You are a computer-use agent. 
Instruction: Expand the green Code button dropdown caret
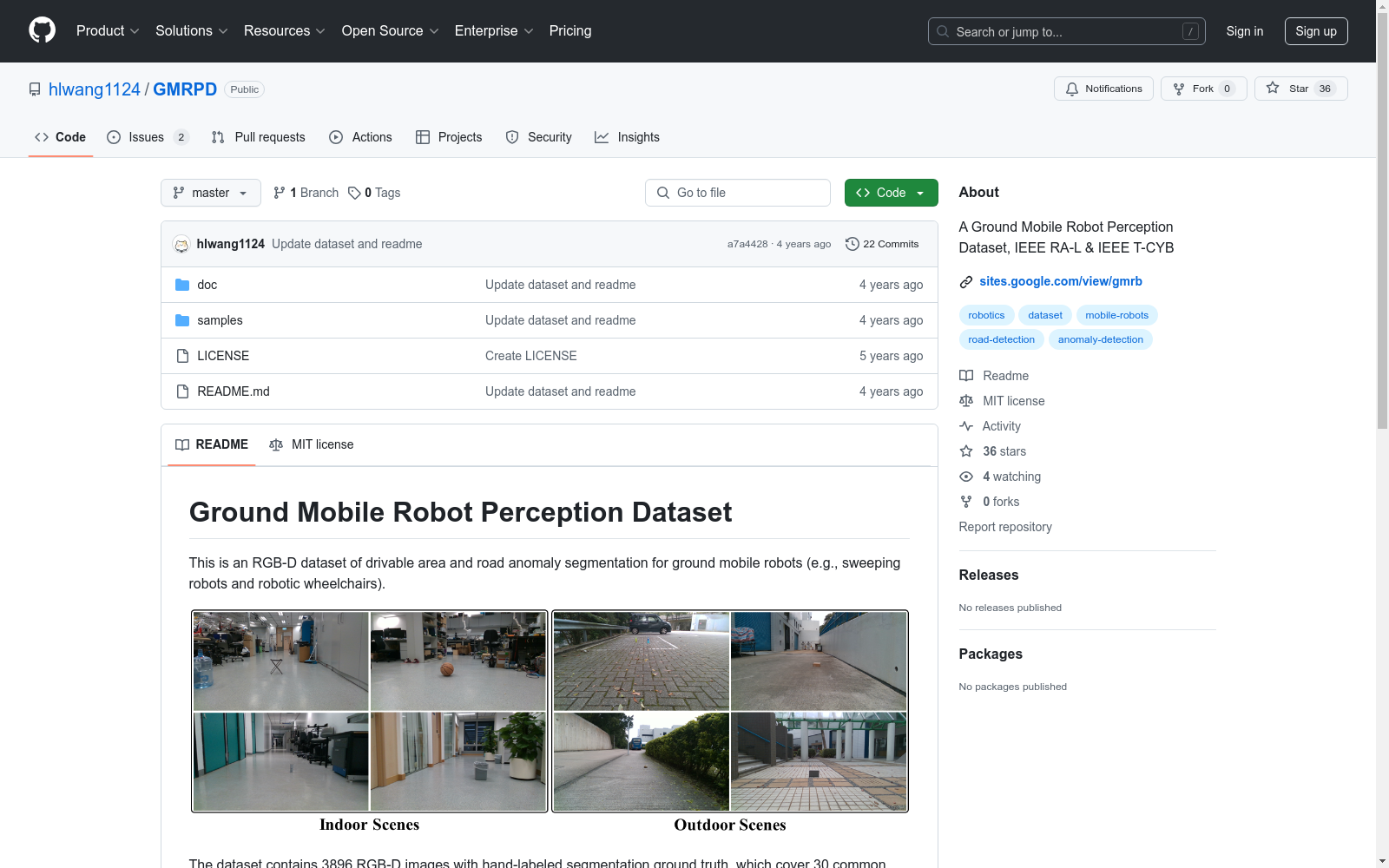coord(920,193)
